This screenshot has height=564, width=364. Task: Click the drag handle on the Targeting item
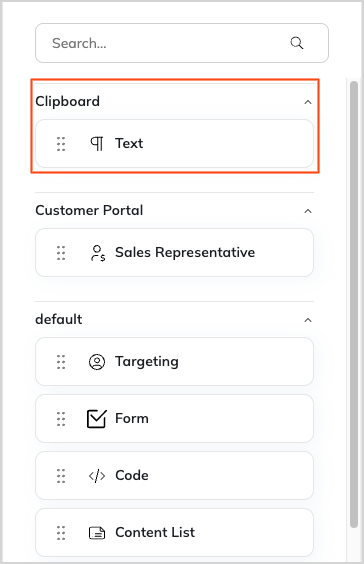tap(61, 362)
